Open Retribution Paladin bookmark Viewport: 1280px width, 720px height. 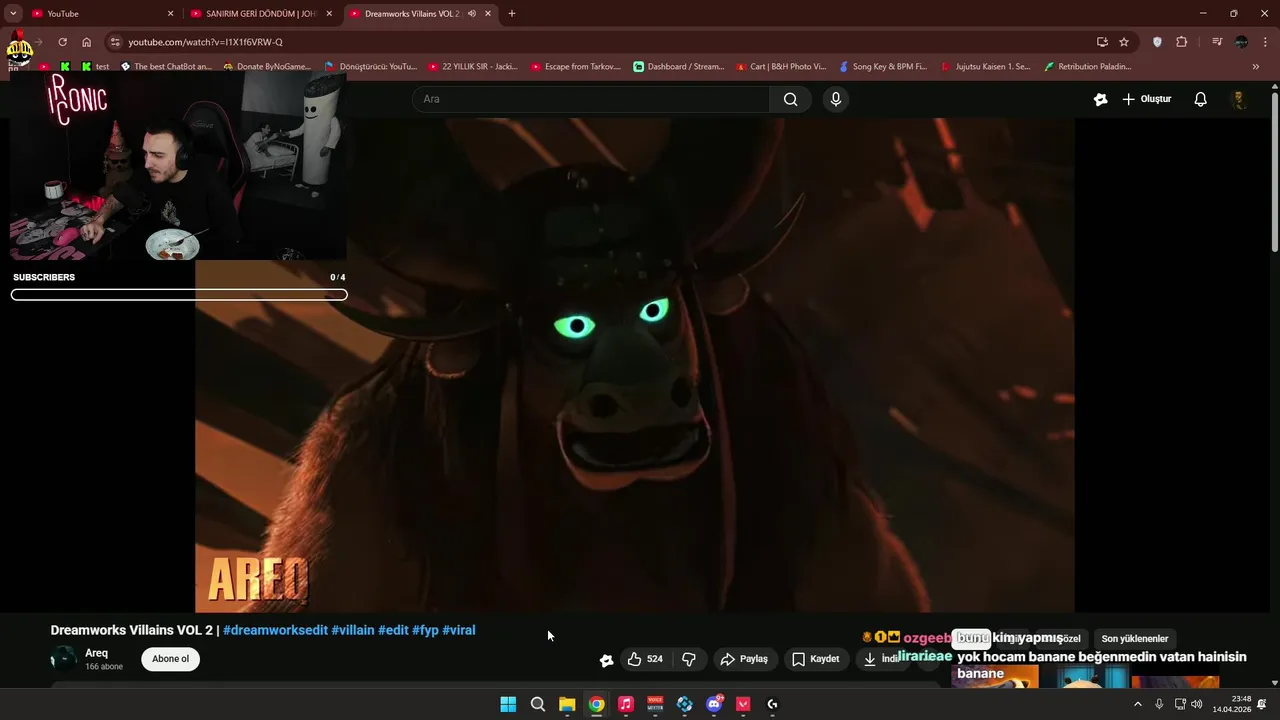1088,67
